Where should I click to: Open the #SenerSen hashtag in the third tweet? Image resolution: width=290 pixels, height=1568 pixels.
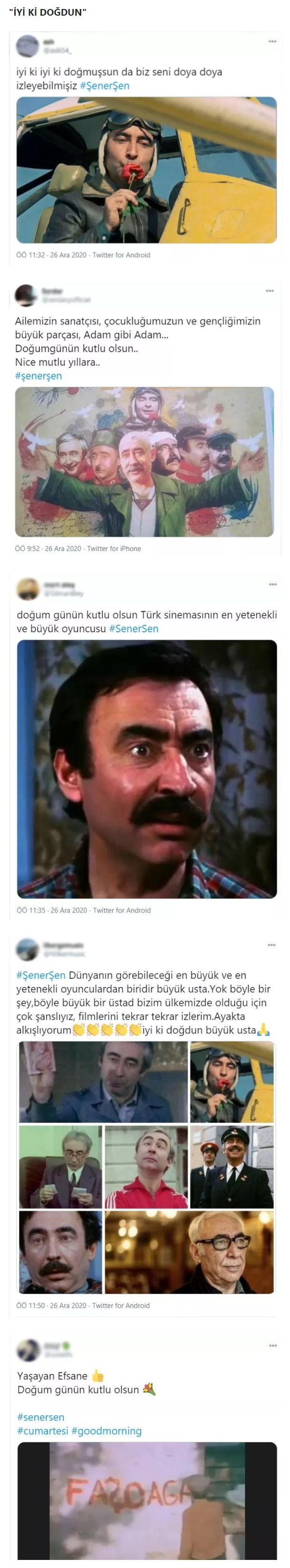point(133,629)
